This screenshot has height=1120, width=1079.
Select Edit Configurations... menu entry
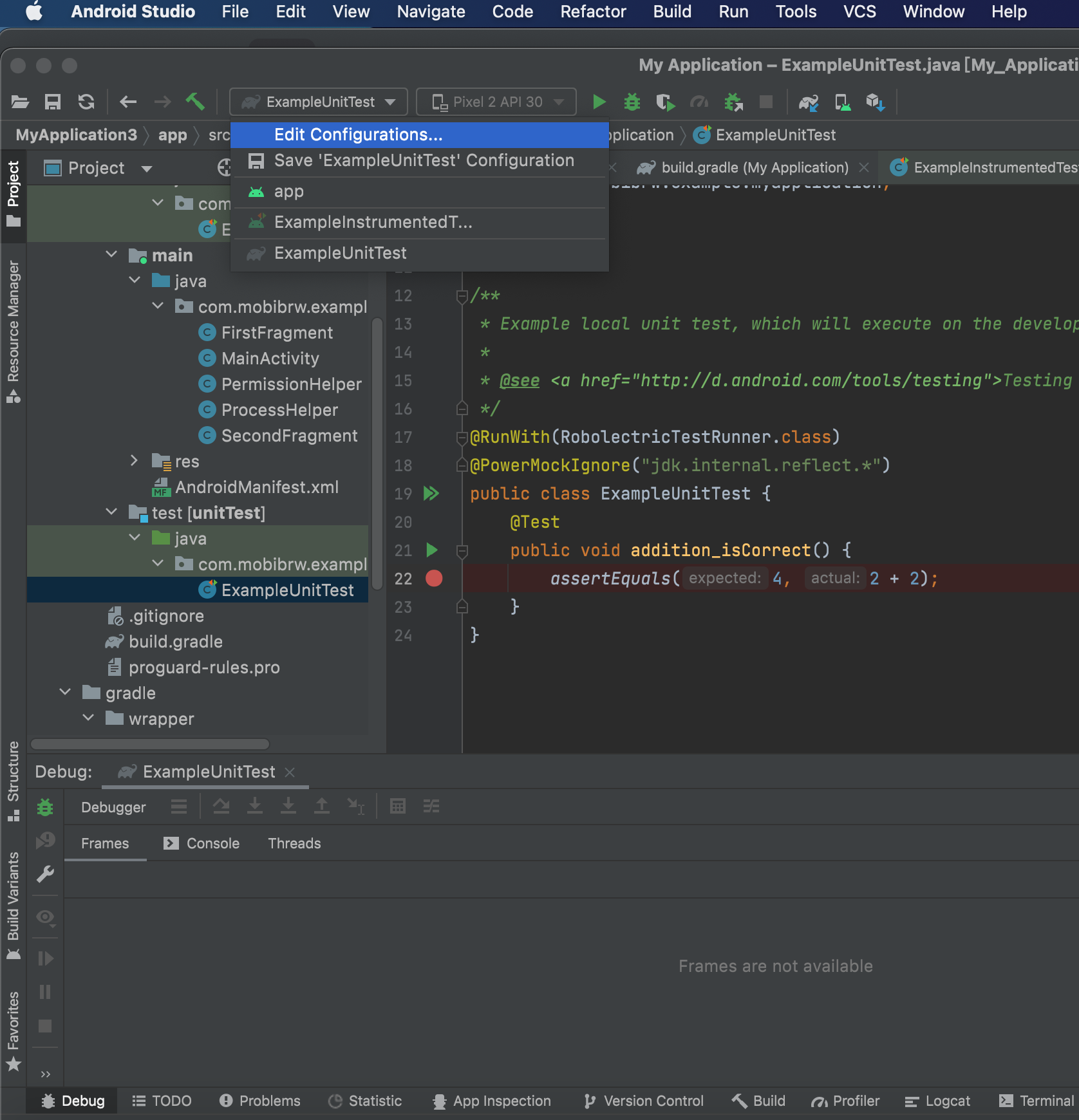click(x=420, y=135)
